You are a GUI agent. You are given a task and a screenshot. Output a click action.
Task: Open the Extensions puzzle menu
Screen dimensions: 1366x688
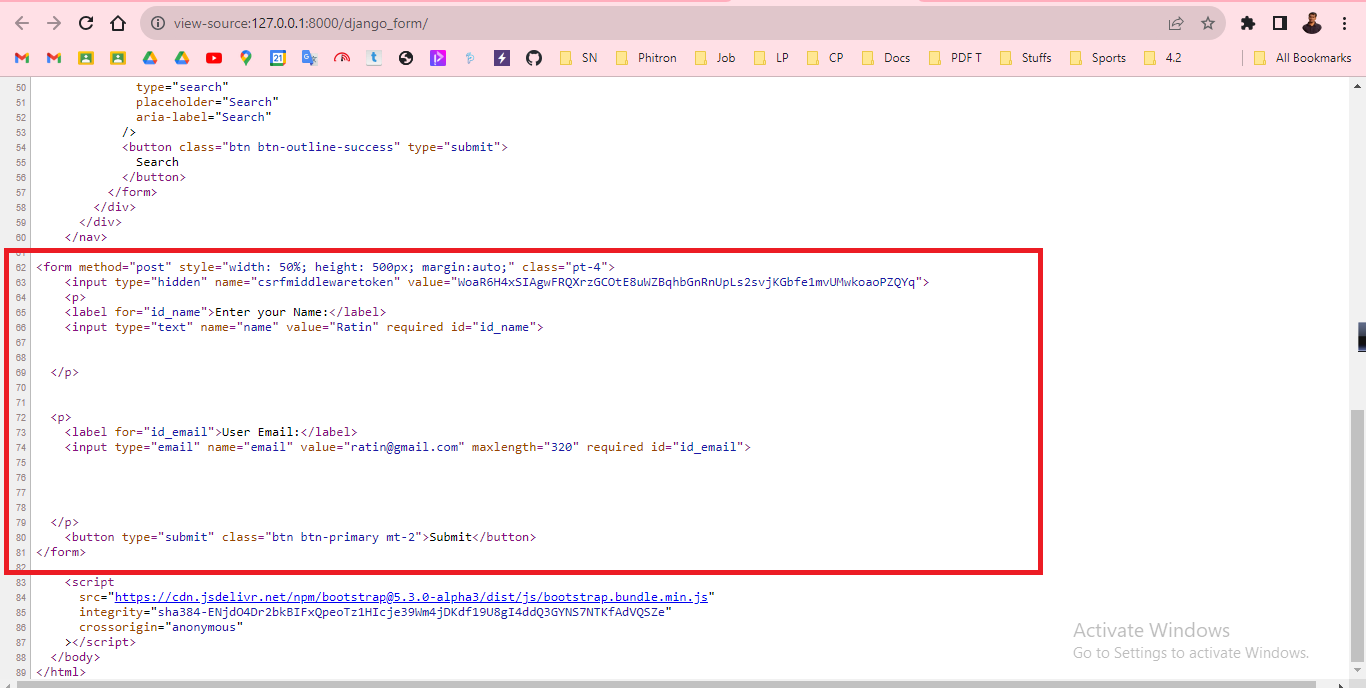pos(1247,23)
